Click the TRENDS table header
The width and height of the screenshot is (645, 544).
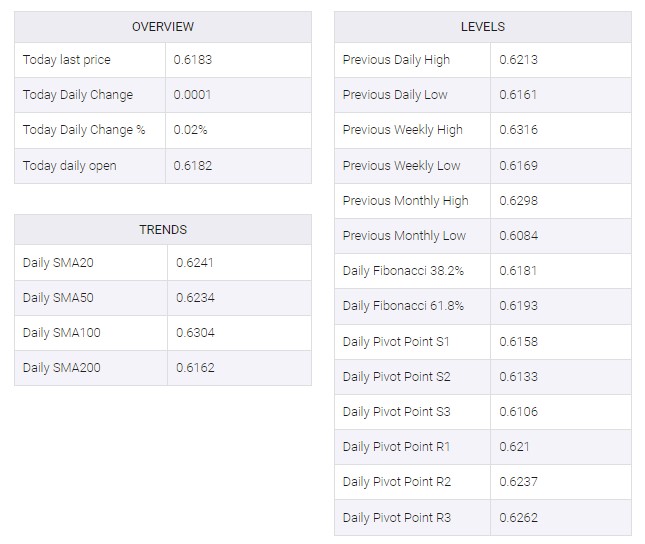click(163, 230)
